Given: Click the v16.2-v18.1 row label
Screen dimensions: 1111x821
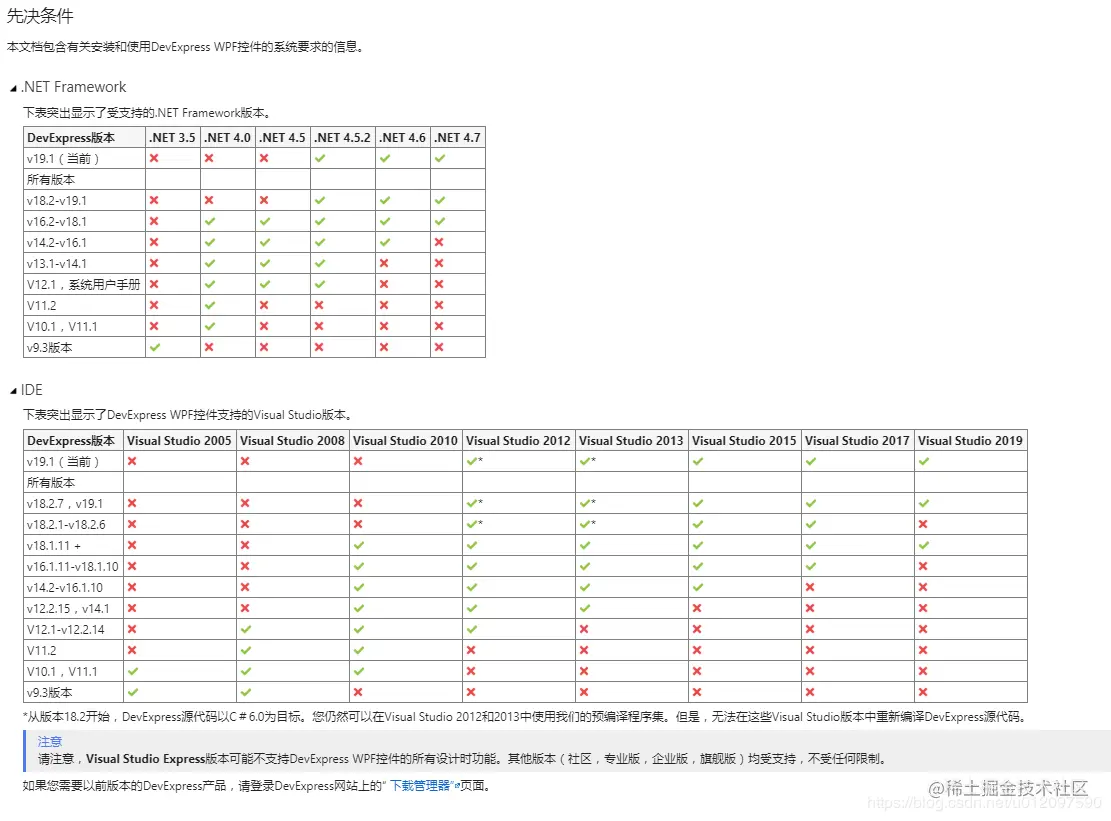Looking at the screenshot, I should click(57, 222).
